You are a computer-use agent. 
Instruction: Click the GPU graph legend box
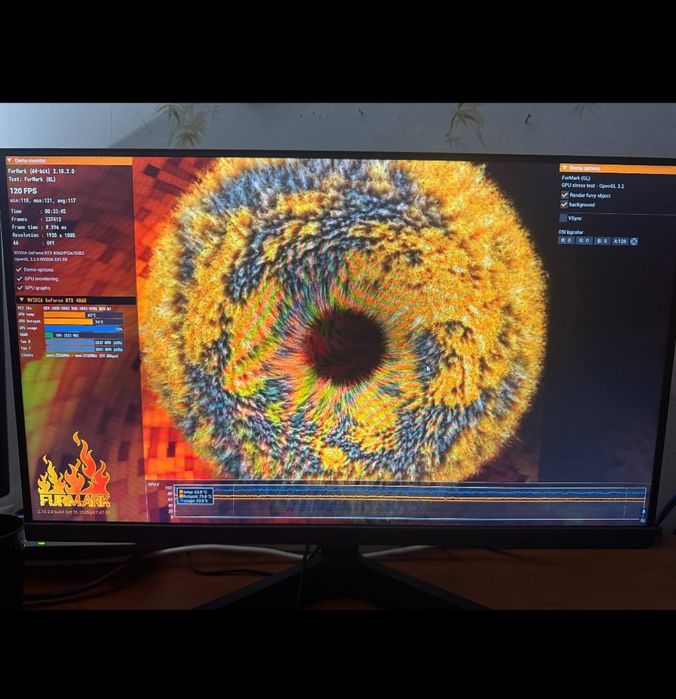coord(195,496)
